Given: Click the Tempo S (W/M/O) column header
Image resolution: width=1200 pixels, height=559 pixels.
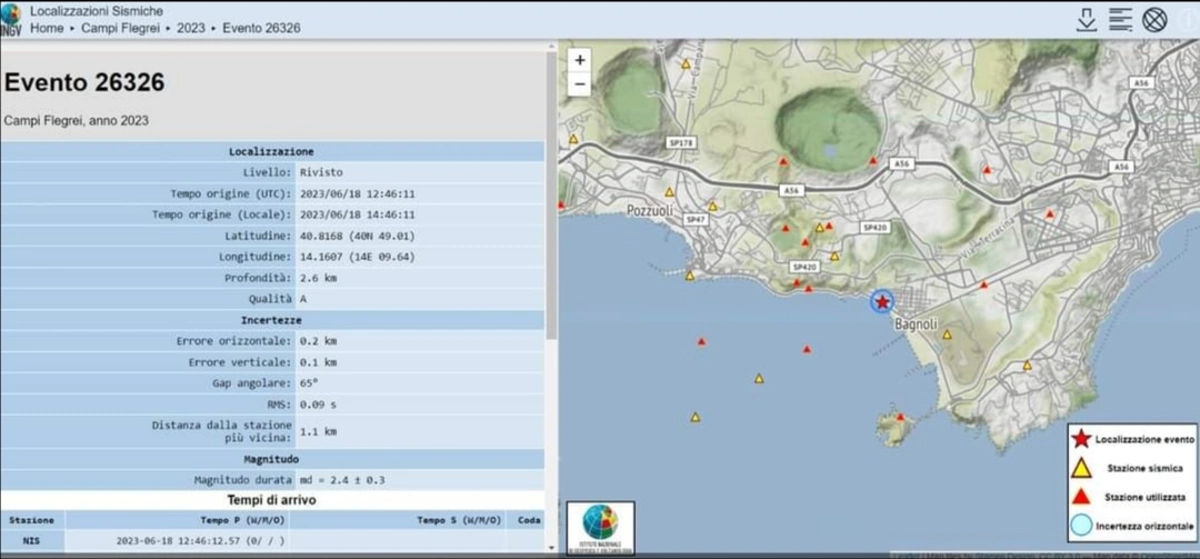Looking at the screenshot, I should [x=398, y=520].
